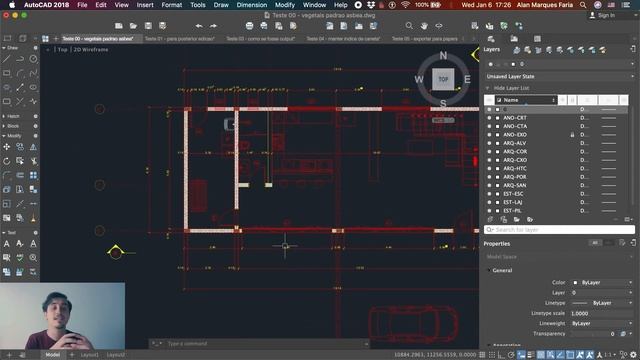The image size is (640, 360).
Task: Toggle visibility of ARQ-COR layer
Action: (489, 151)
